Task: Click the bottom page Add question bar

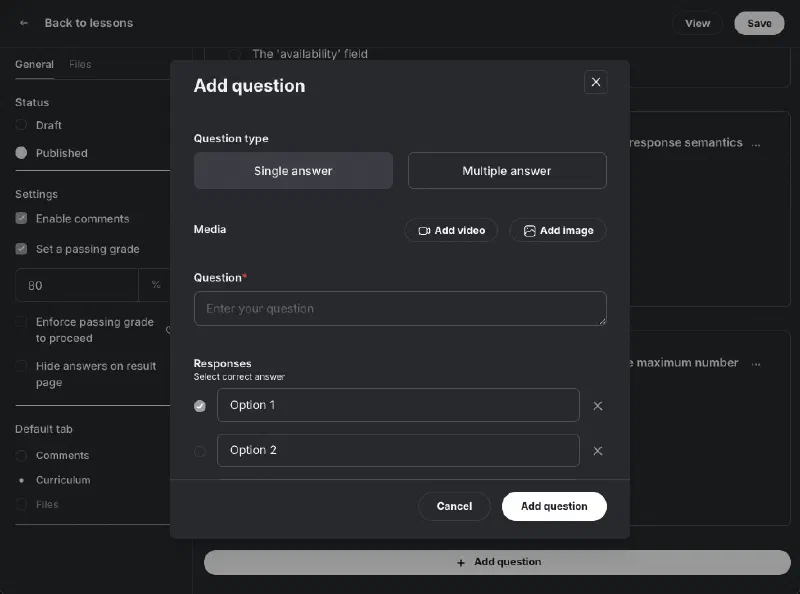Action: point(497,562)
